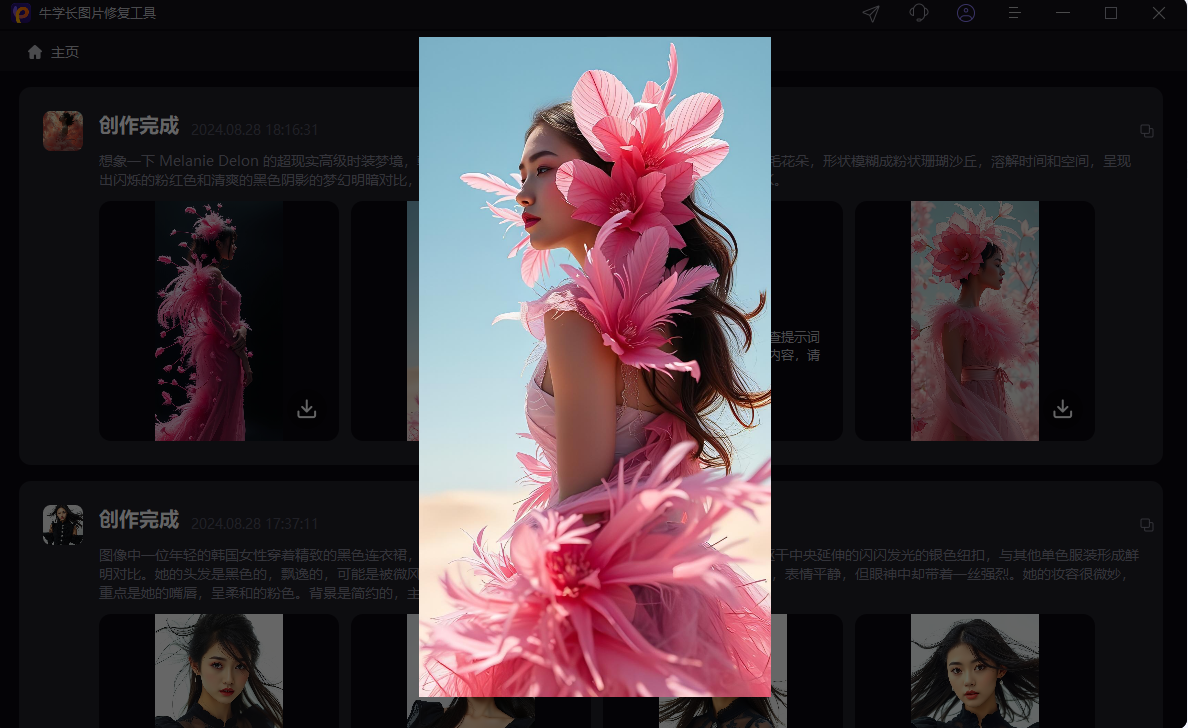Close the 牛学长图片修复工具 window

(x=1158, y=13)
